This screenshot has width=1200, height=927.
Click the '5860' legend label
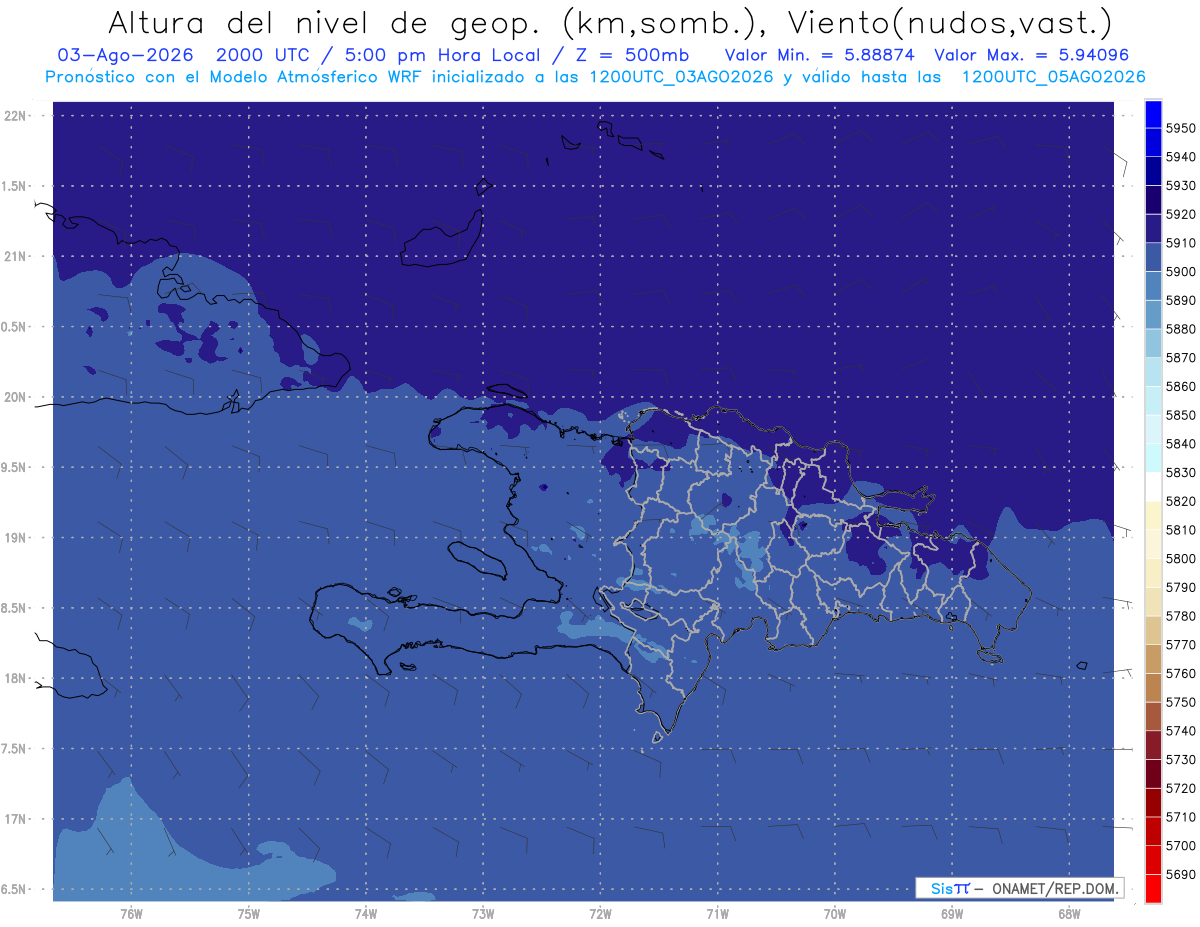click(x=1180, y=386)
